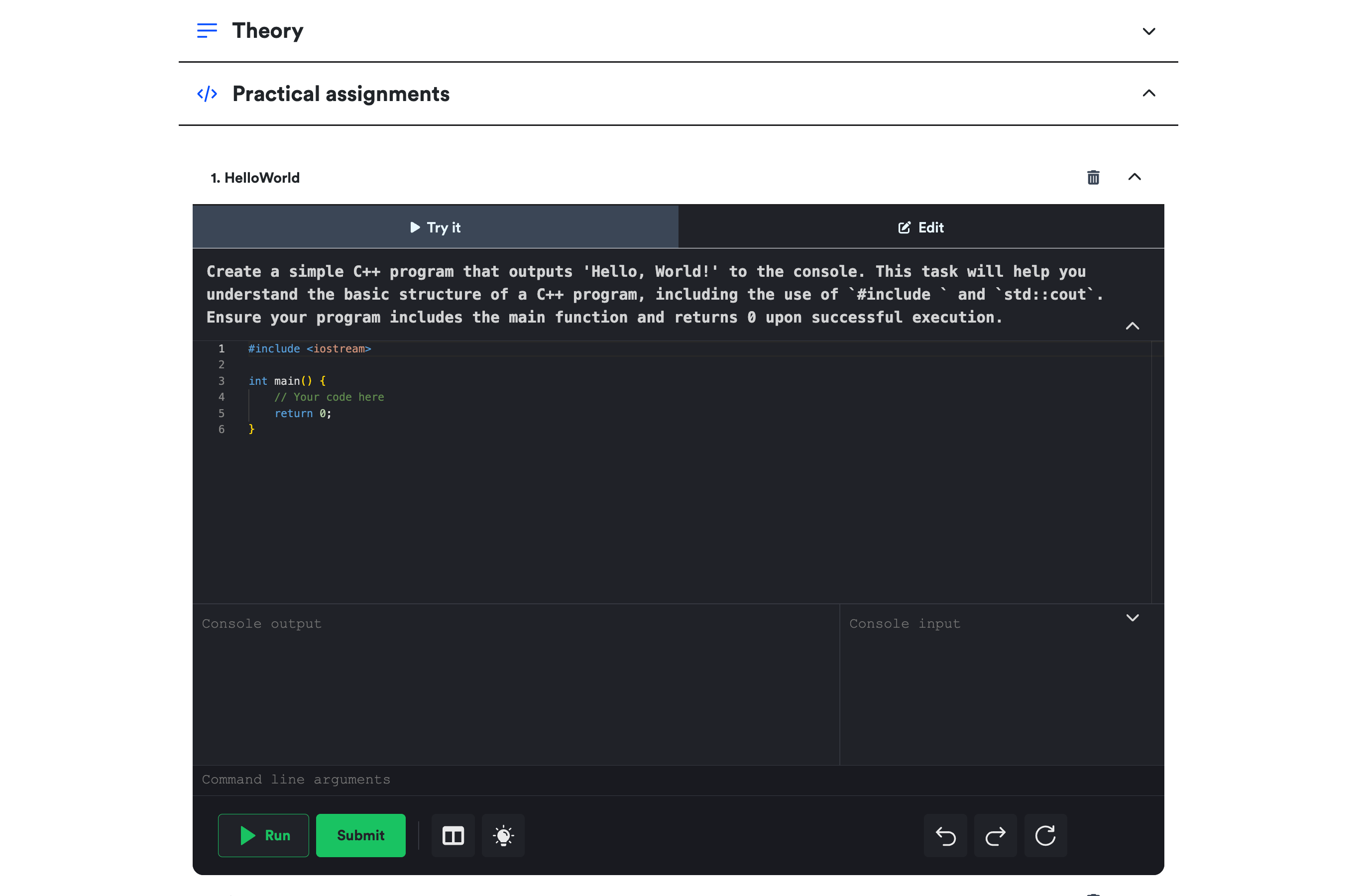Image resolution: width=1360 pixels, height=896 pixels.
Task: Toggle split layout icon in editor toolbar
Action: coord(453,835)
